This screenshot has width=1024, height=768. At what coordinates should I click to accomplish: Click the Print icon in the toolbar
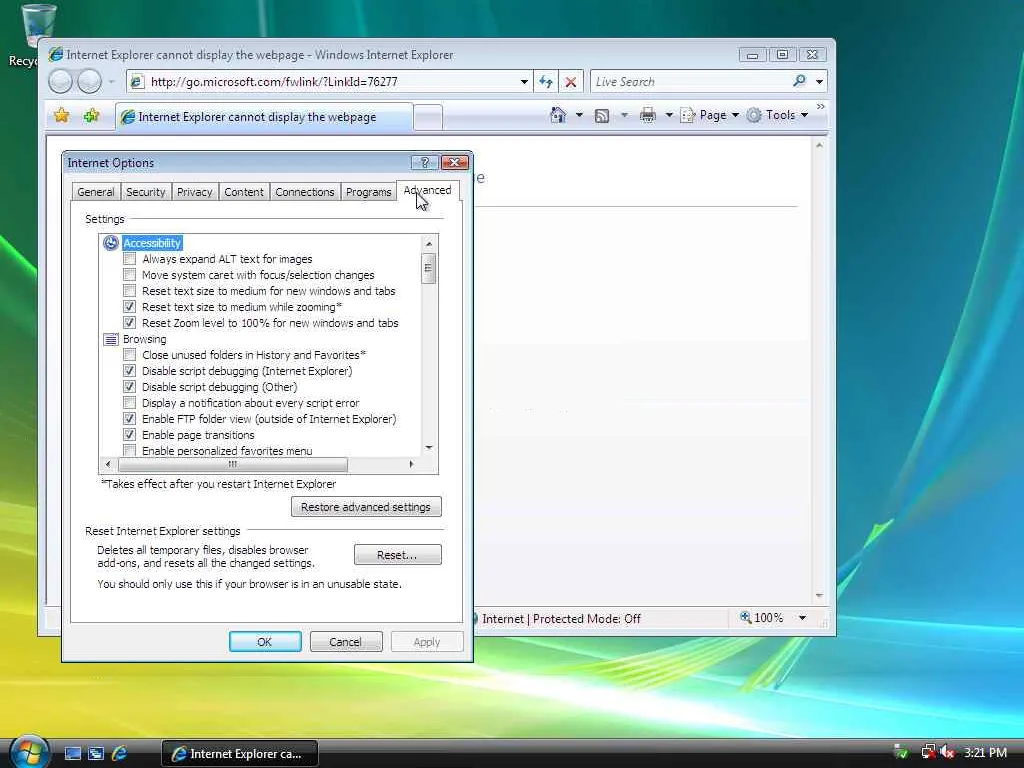(x=647, y=116)
